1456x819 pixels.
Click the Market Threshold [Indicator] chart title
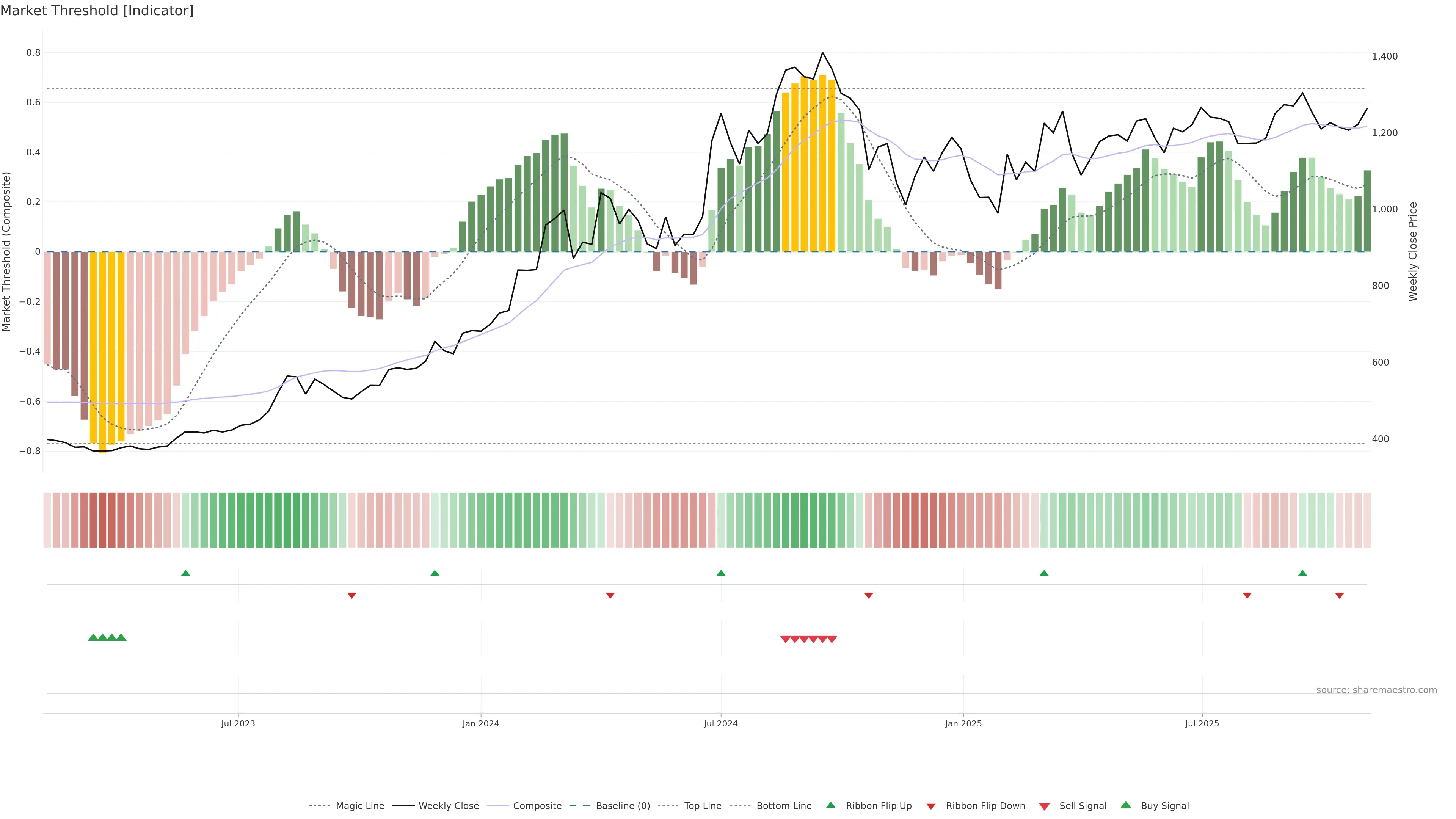97,11
